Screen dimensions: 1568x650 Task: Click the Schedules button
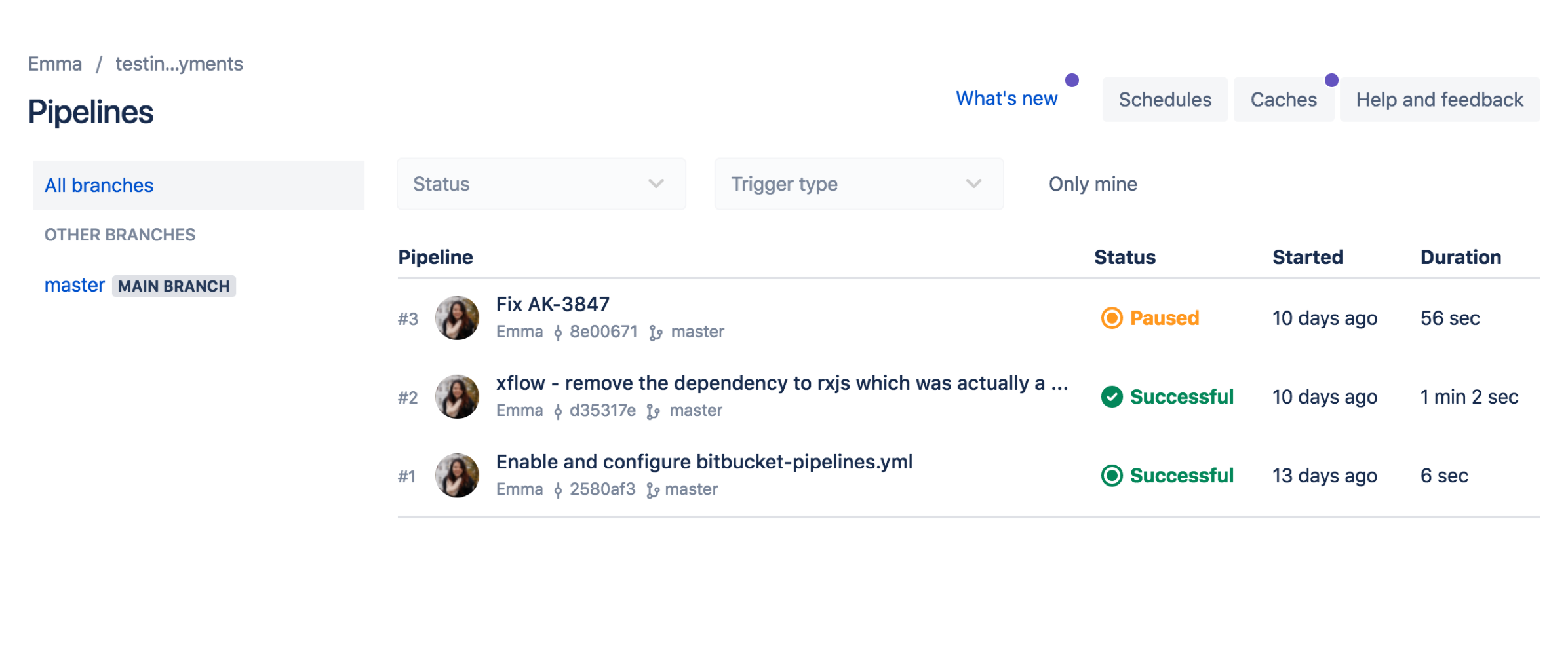1164,100
